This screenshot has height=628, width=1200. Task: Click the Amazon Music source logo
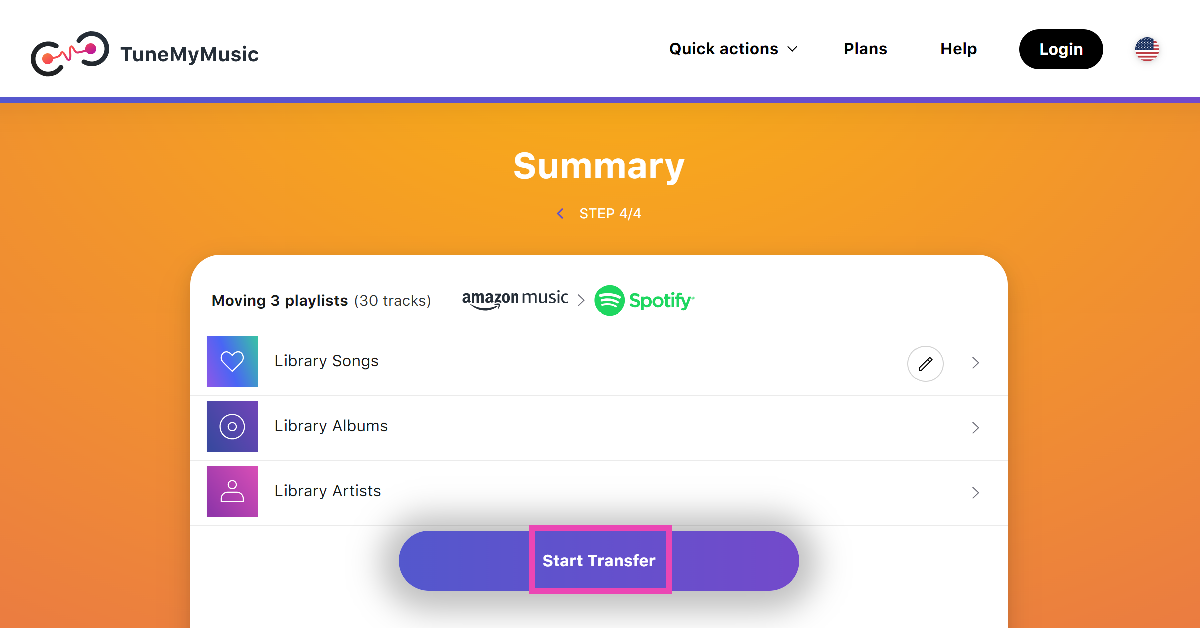515,300
